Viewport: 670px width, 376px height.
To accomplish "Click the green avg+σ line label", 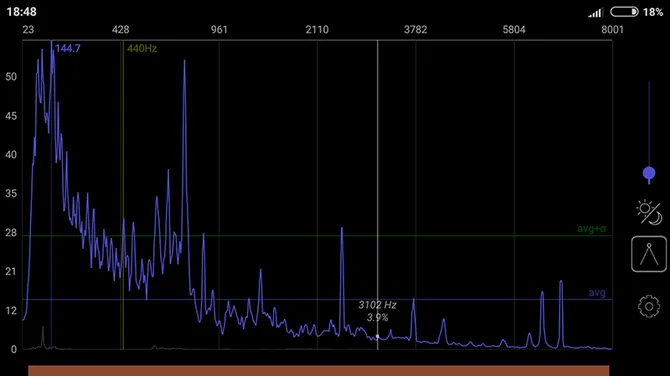I will pos(591,229).
